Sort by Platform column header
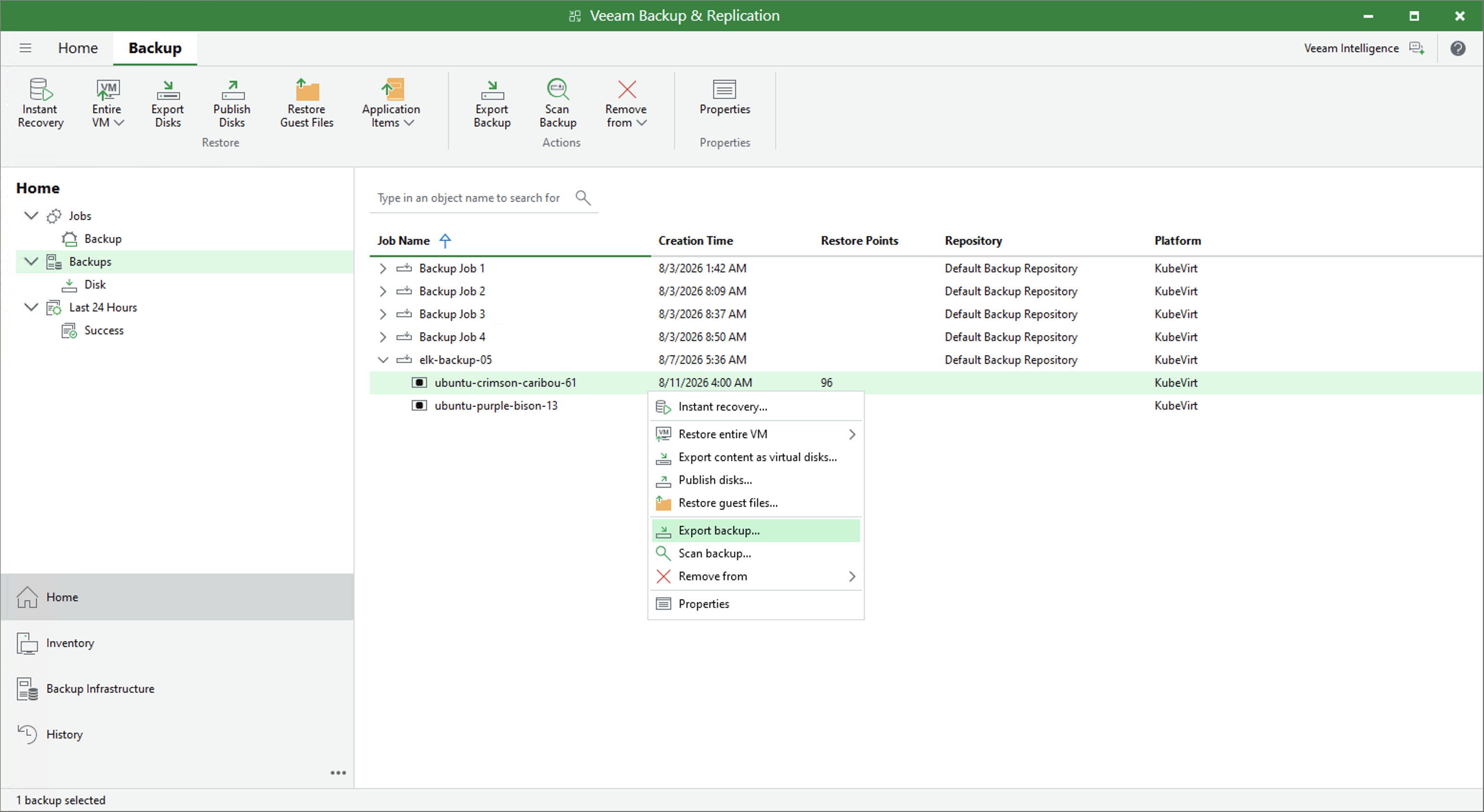This screenshot has width=1484, height=812. [1178, 241]
